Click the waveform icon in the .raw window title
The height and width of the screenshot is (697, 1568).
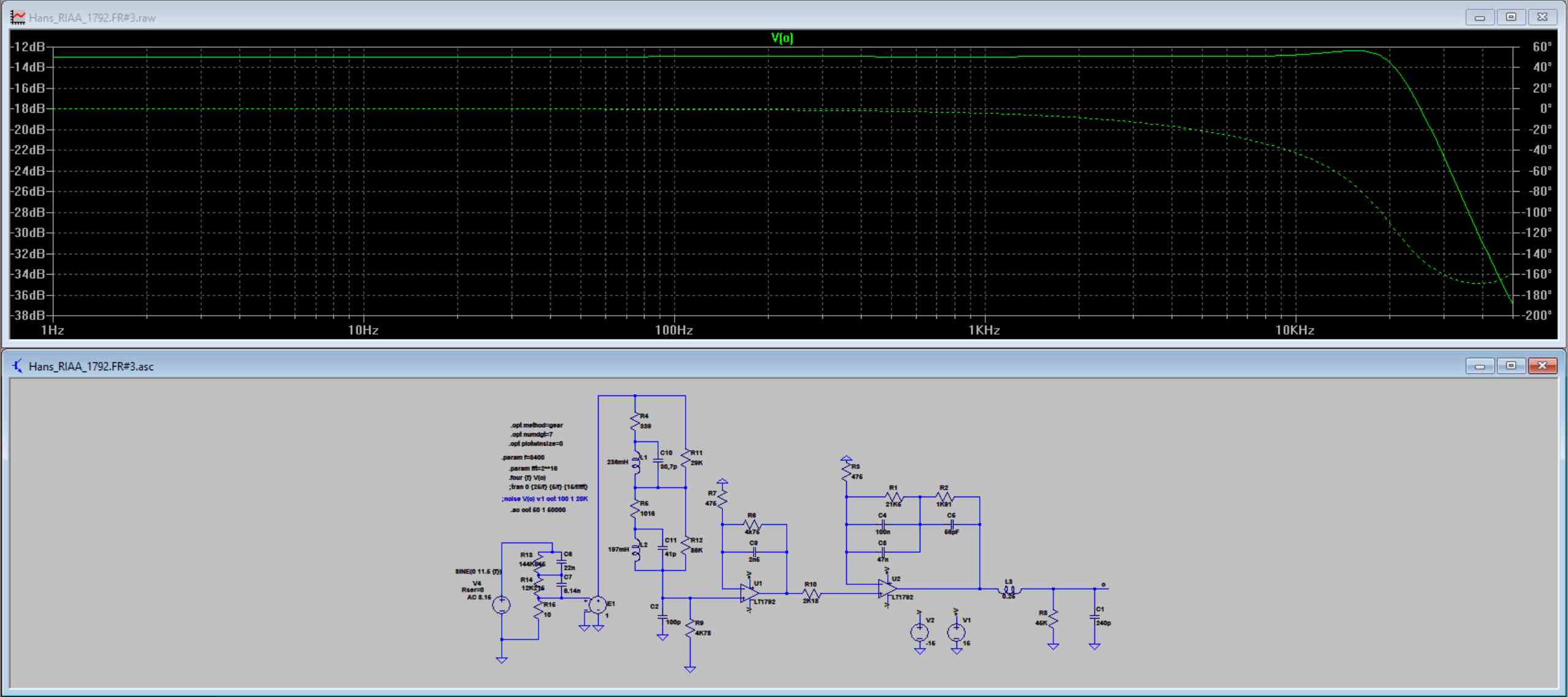tap(18, 17)
